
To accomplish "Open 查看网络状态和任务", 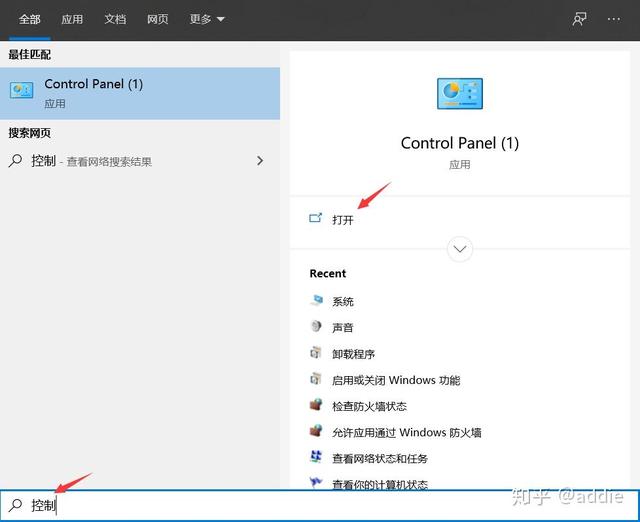I will point(380,458).
